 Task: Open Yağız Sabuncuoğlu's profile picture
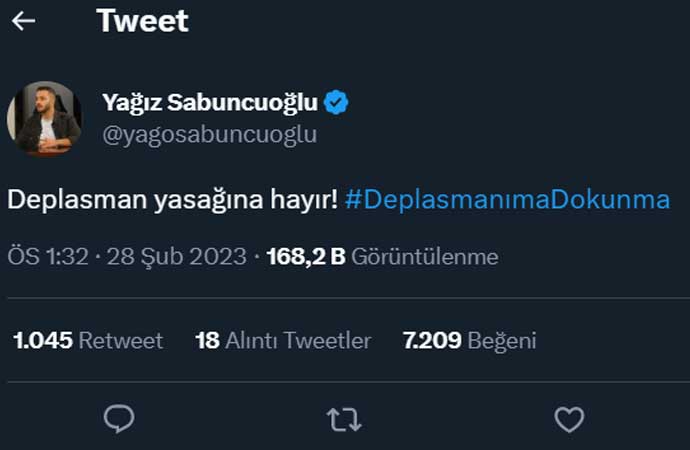click(x=45, y=118)
